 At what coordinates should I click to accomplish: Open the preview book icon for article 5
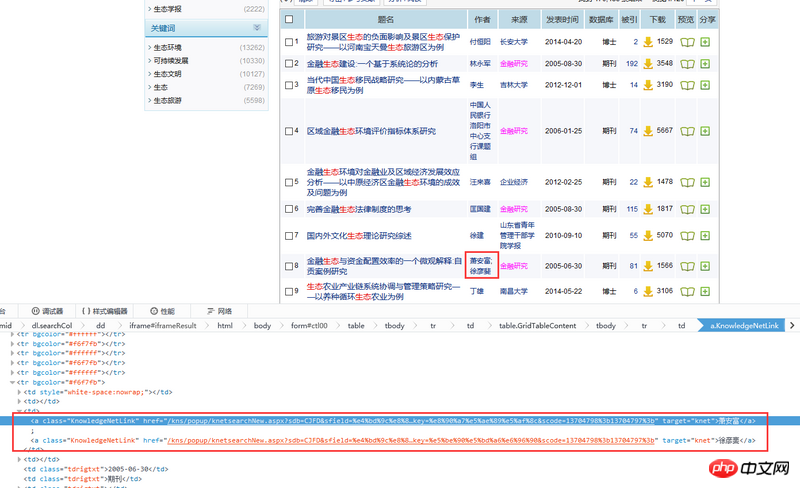tap(686, 182)
